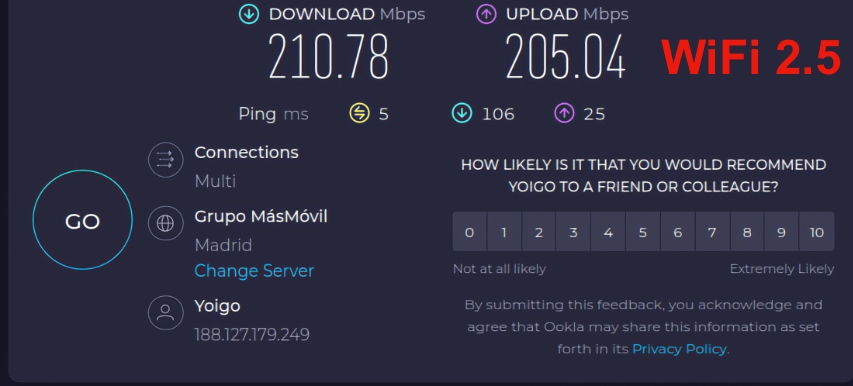This screenshot has width=853, height=386.
Task: Click the globe server icon
Action: 165,223
